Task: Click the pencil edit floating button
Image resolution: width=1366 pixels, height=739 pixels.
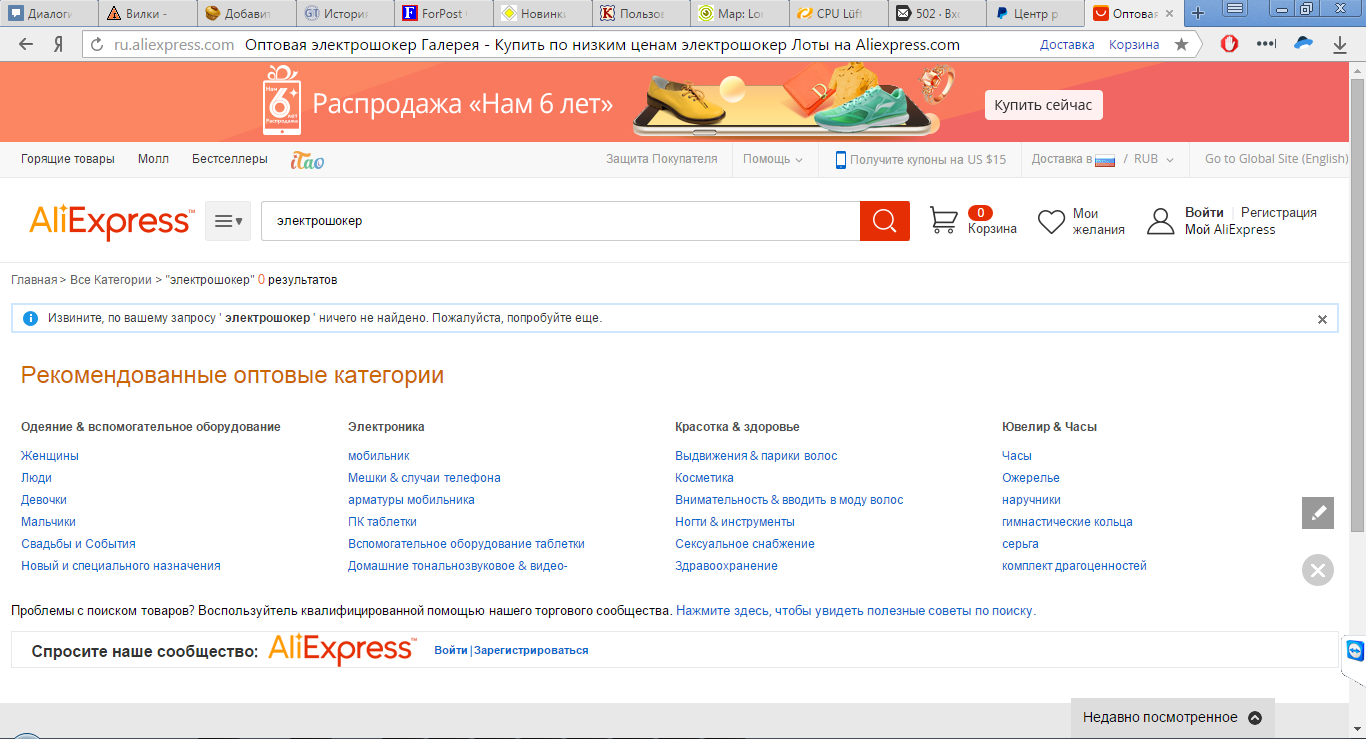Action: [1317, 513]
